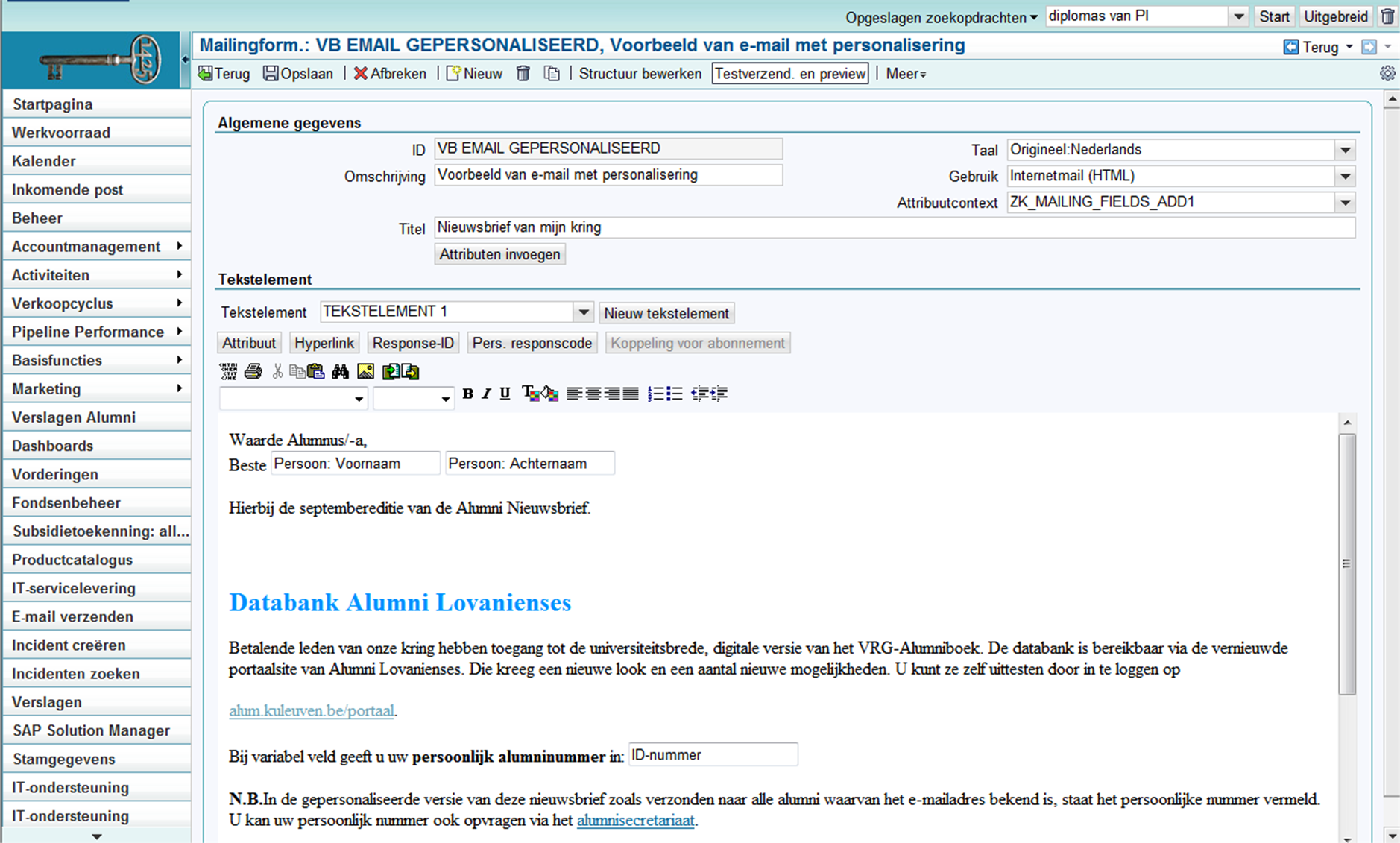Image resolution: width=1400 pixels, height=843 pixels.
Task: Click the Pers. responscode button
Action: [x=532, y=343]
